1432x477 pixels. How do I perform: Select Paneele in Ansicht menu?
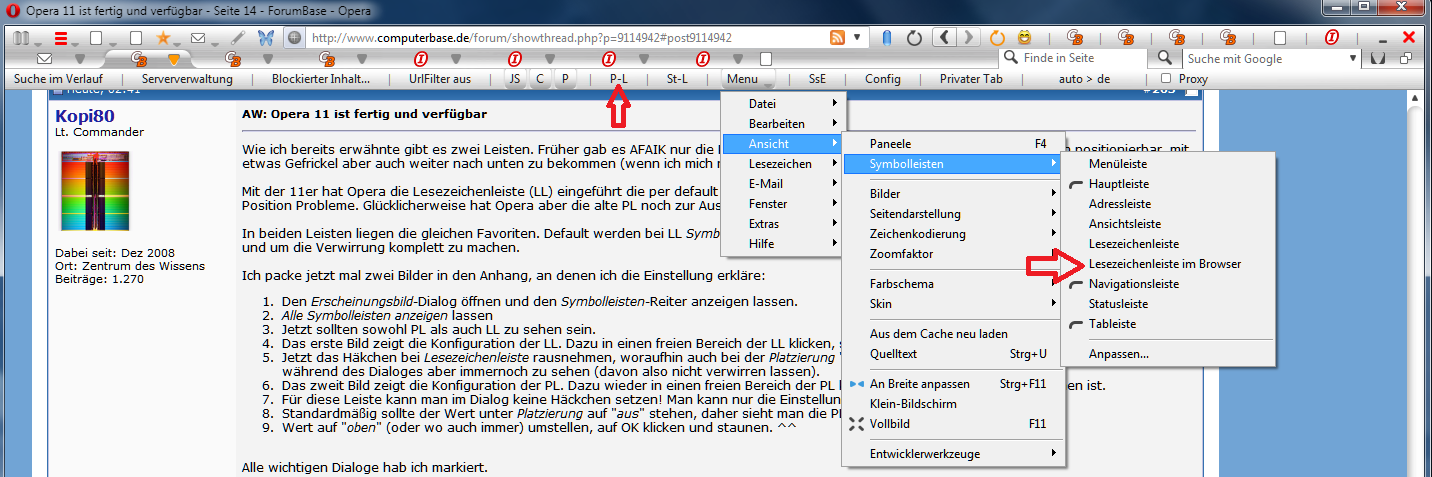click(951, 144)
